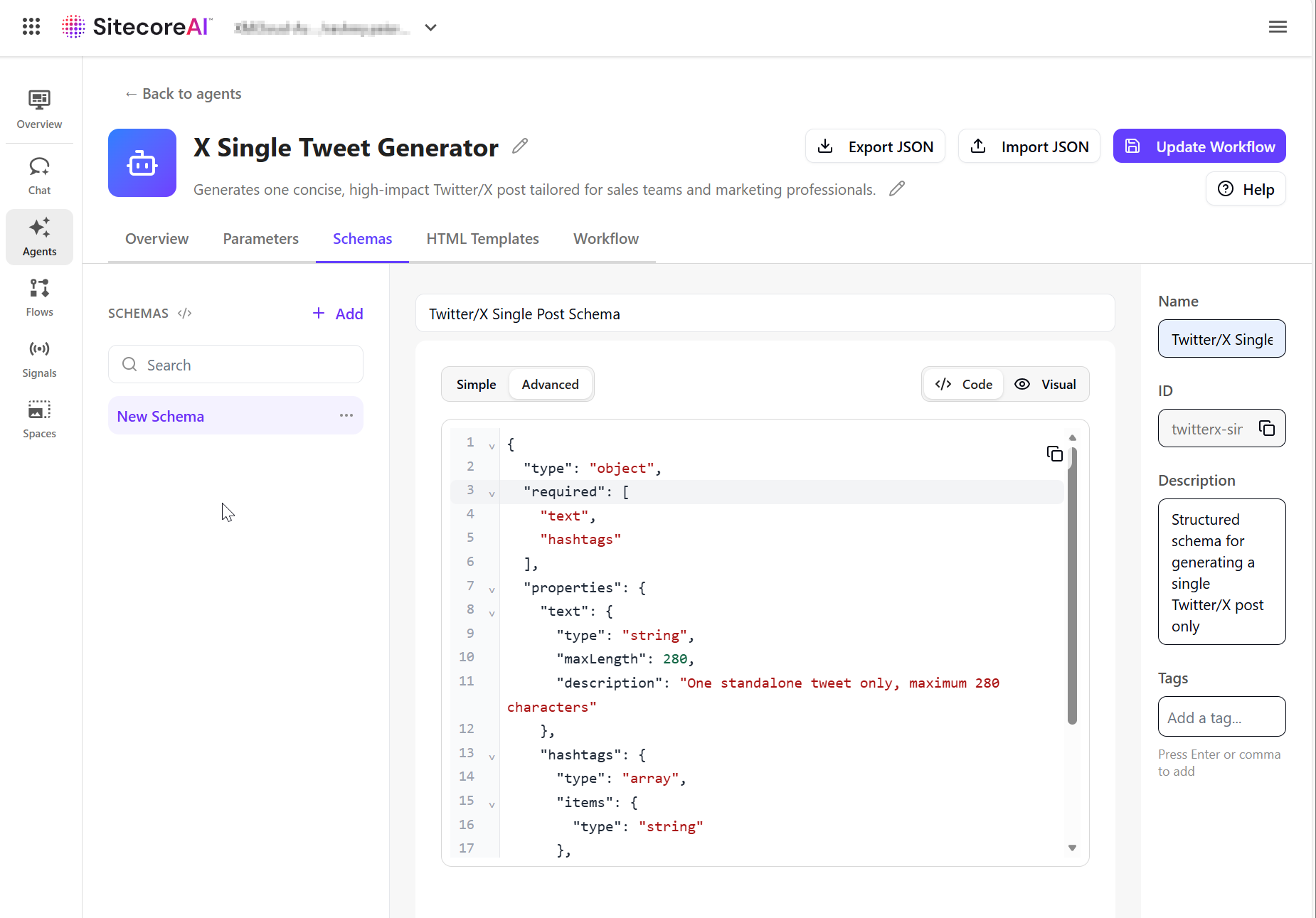Open Spaces in the left sidebar
Screen dimensions: 1316x918
39,419
